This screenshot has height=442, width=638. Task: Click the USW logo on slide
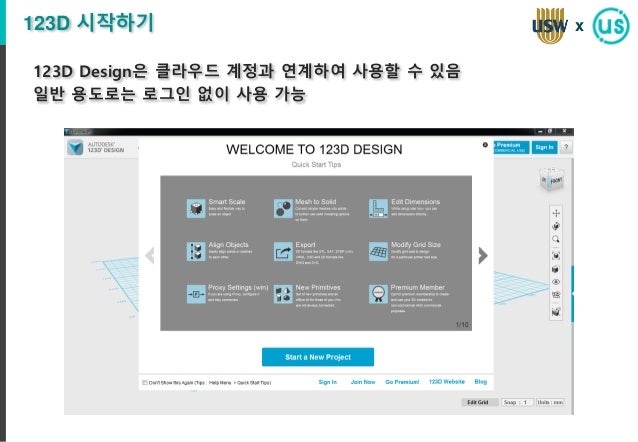(550, 26)
